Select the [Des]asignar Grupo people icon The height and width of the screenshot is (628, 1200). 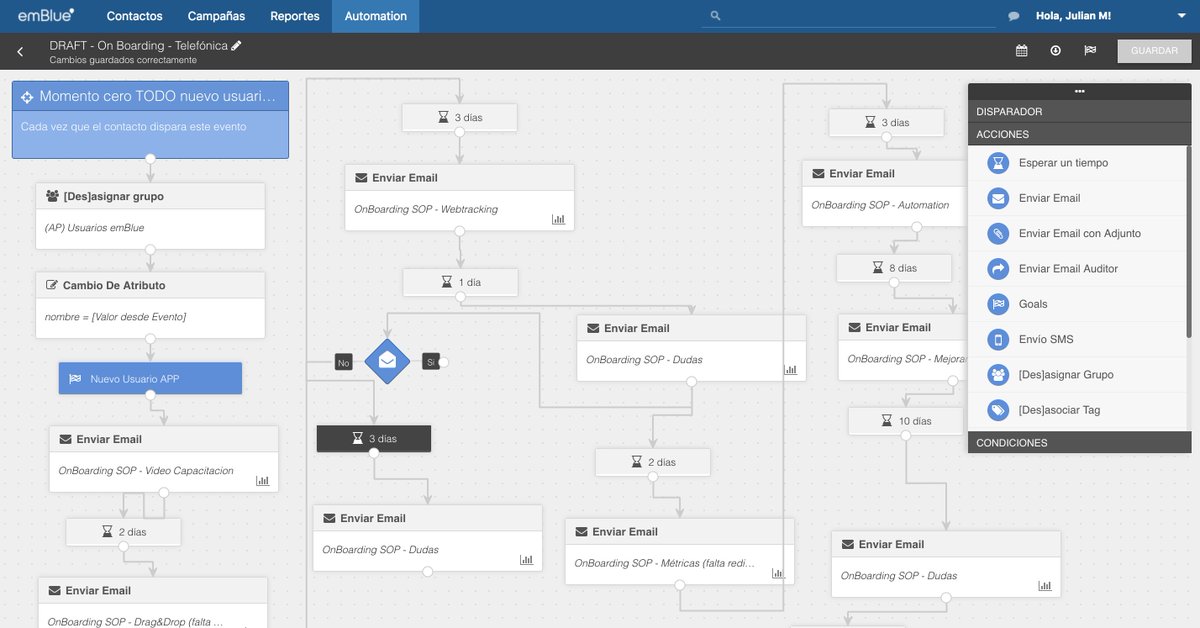[x=998, y=375]
